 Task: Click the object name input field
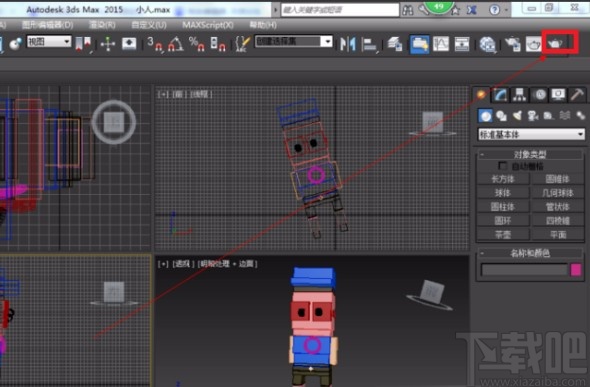pos(524,270)
